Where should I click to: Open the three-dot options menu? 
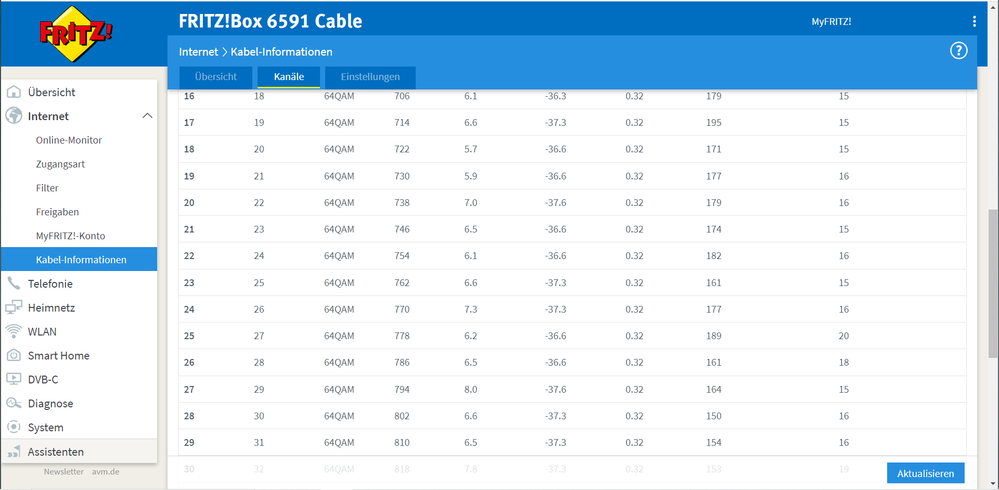[974, 21]
